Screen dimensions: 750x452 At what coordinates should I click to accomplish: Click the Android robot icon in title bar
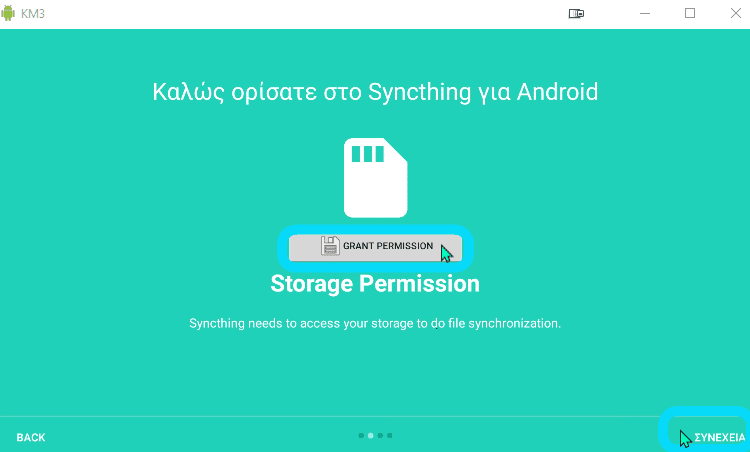coord(8,13)
